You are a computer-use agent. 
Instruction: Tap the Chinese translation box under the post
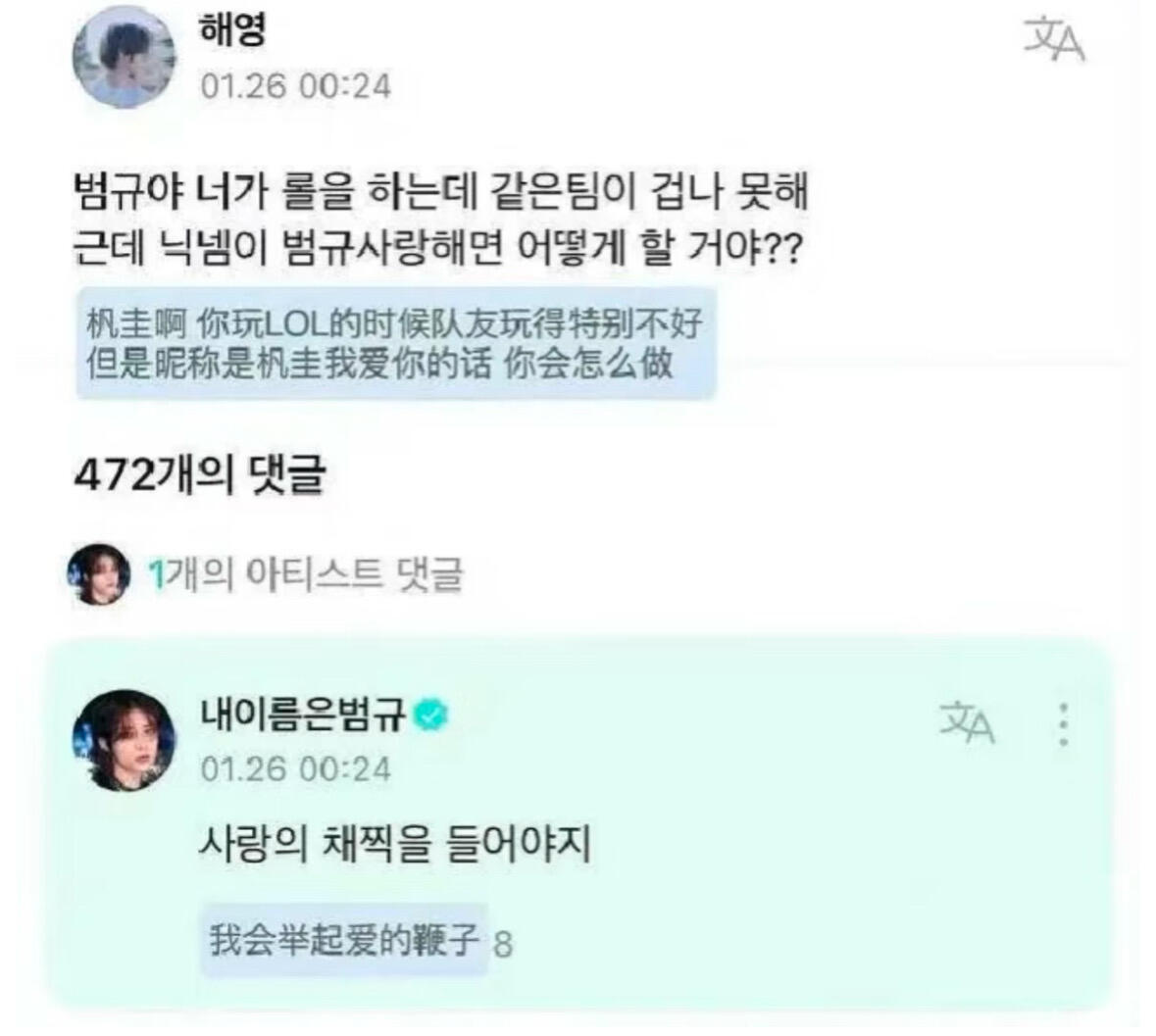click(x=396, y=343)
